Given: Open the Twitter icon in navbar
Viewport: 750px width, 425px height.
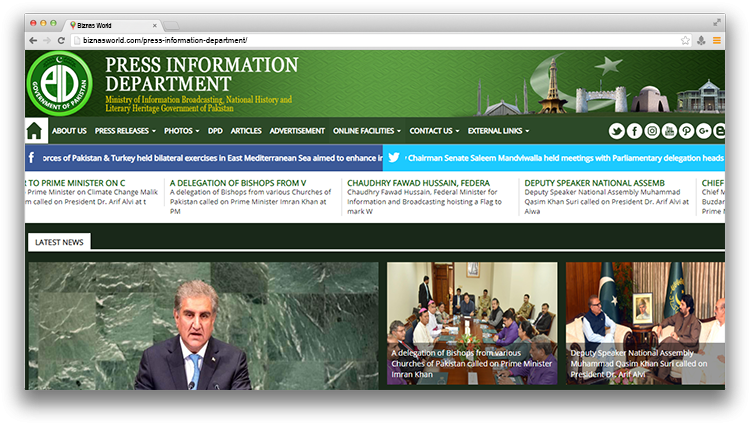Looking at the screenshot, I should (x=617, y=131).
